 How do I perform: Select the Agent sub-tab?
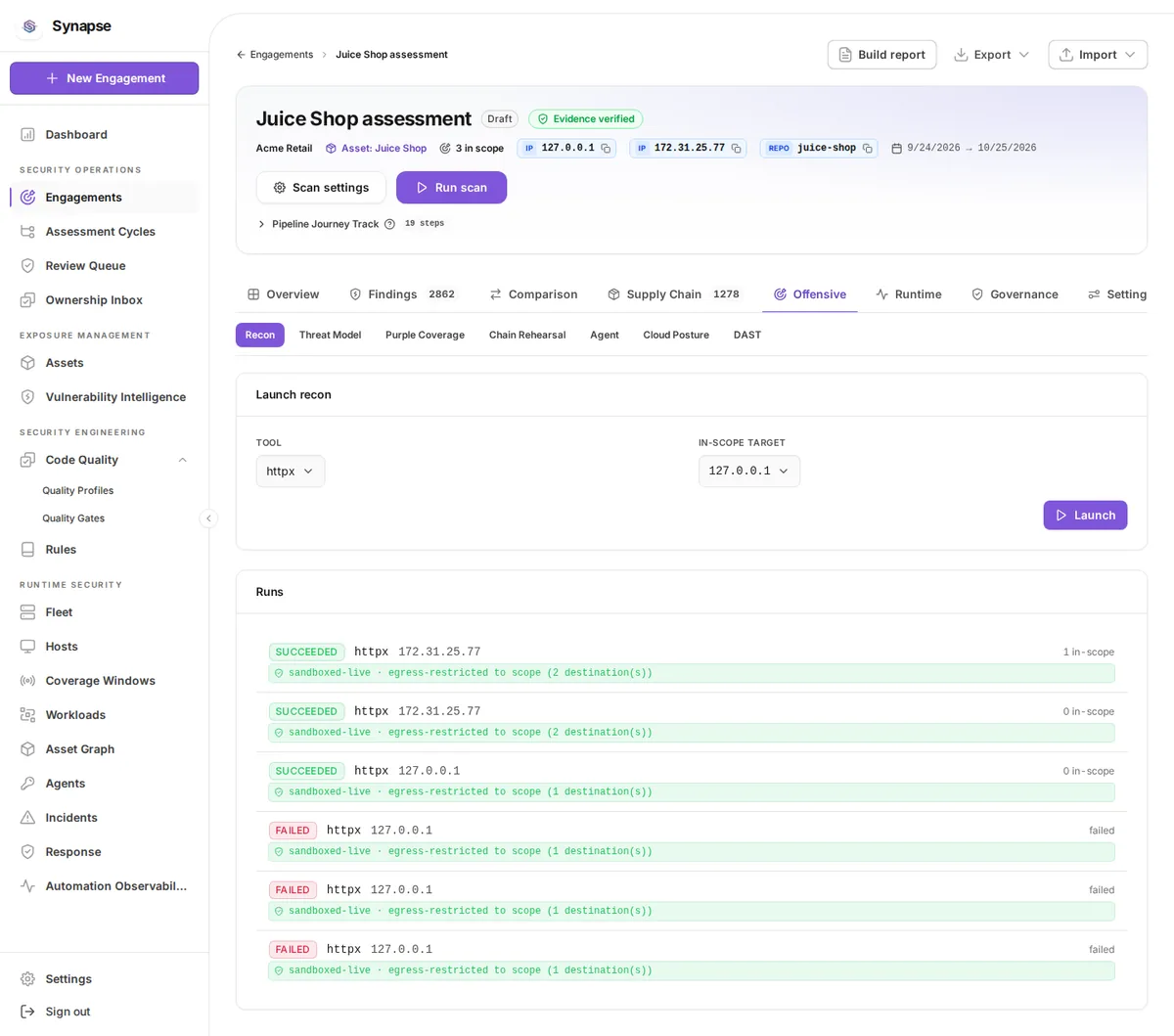click(x=605, y=335)
